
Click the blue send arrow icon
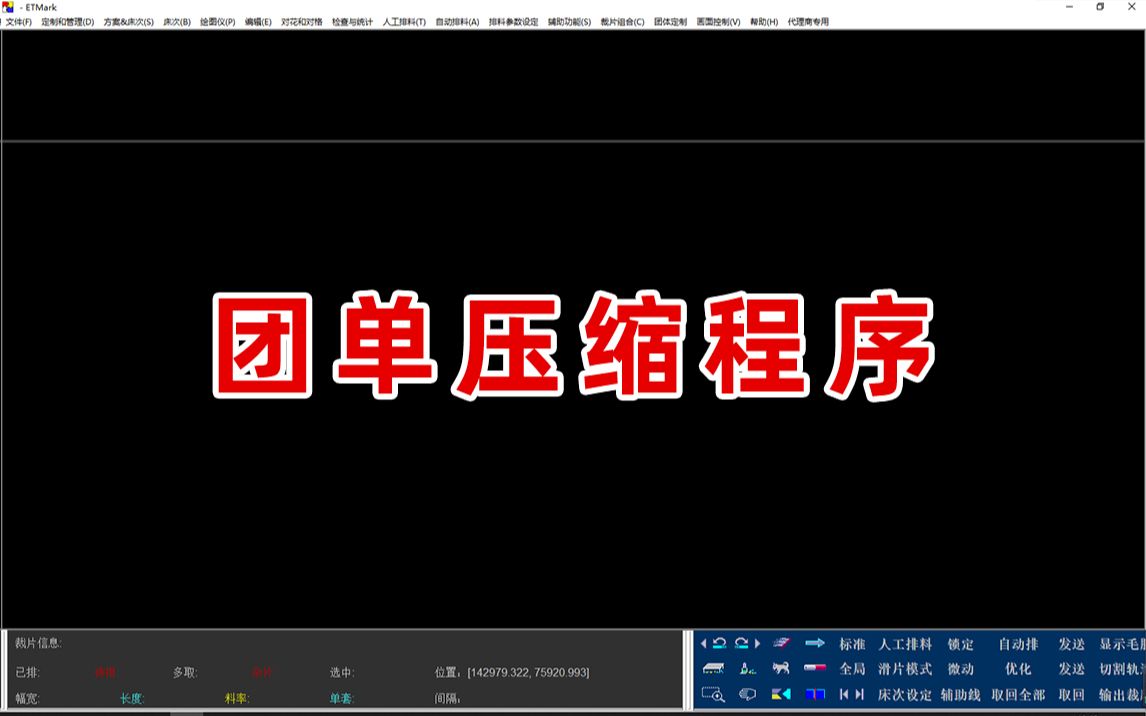coord(814,642)
